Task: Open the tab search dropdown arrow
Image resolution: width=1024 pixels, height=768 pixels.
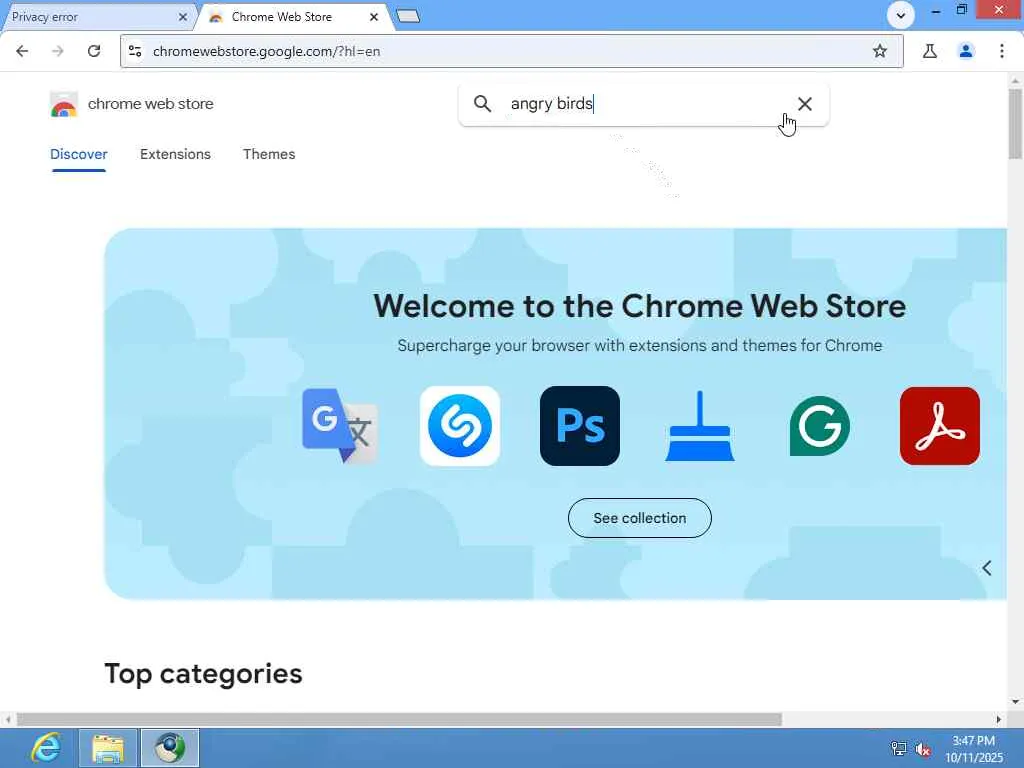Action: click(x=901, y=15)
